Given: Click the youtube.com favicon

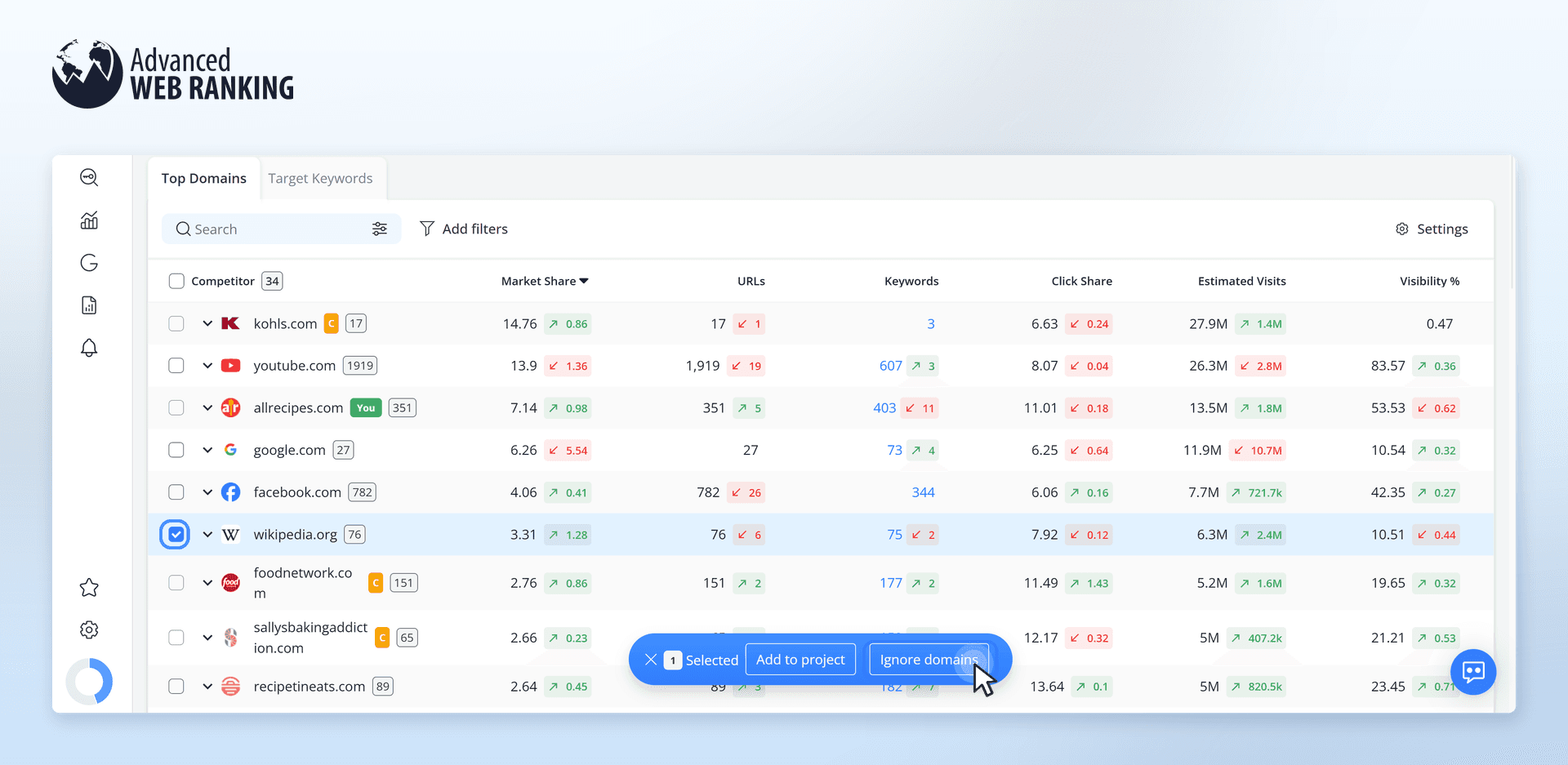Looking at the screenshot, I should (x=231, y=366).
